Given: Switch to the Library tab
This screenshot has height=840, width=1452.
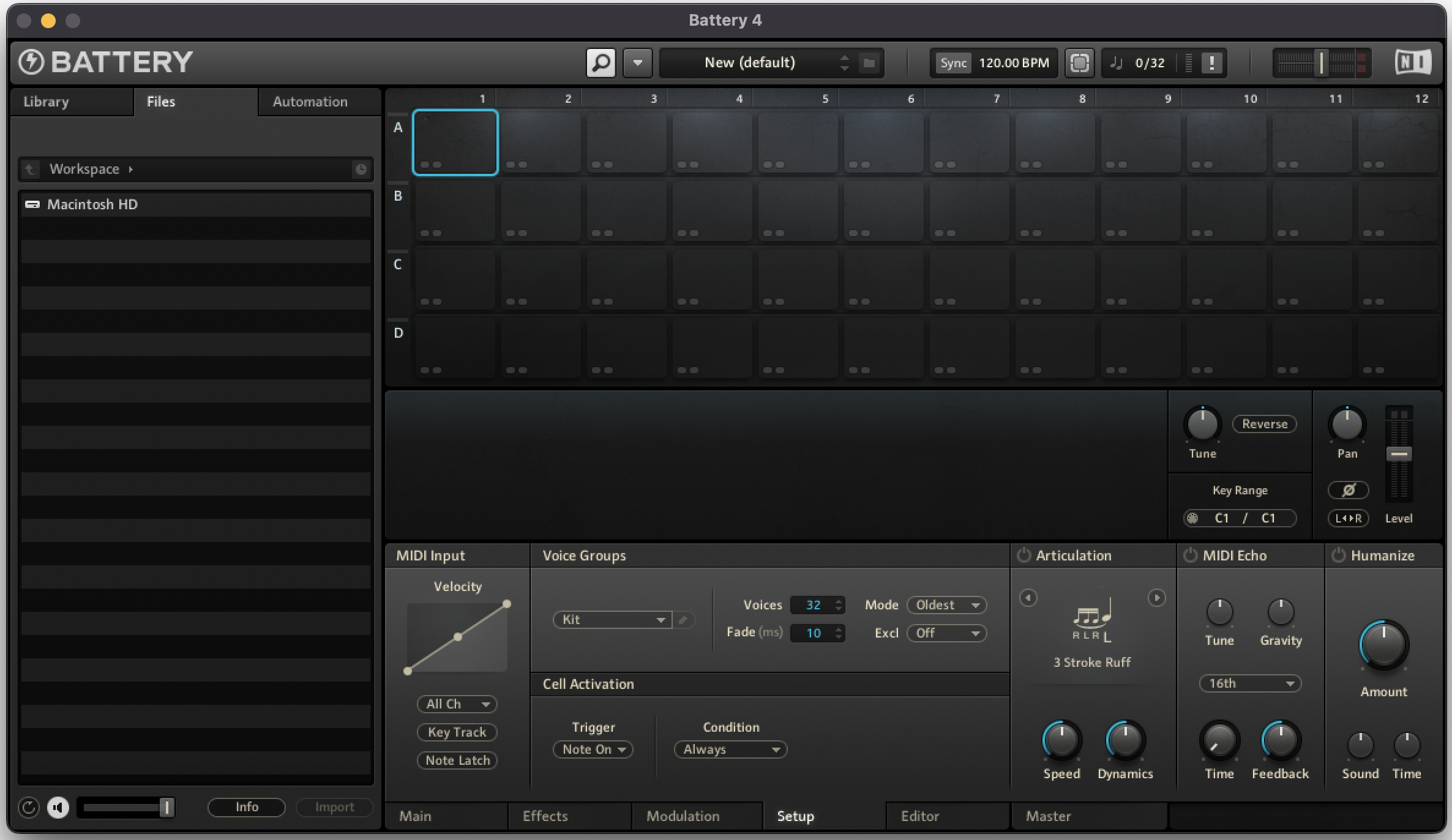Looking at the screenshot, I should point(47,102).
